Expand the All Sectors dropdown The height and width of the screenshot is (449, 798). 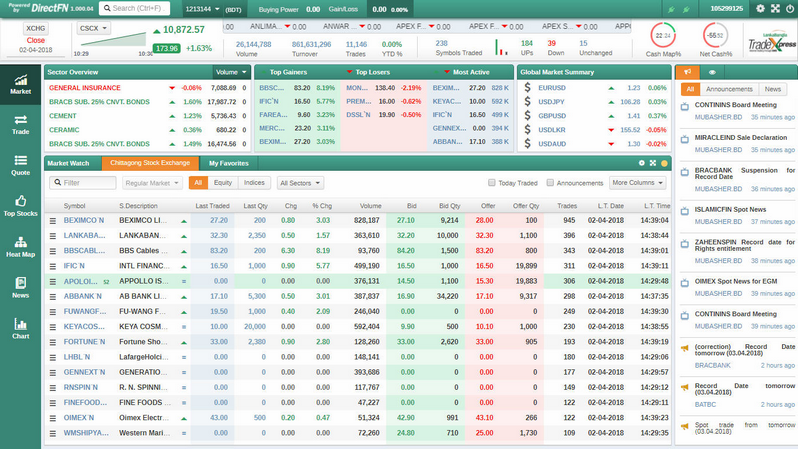[x=297, y=183]
